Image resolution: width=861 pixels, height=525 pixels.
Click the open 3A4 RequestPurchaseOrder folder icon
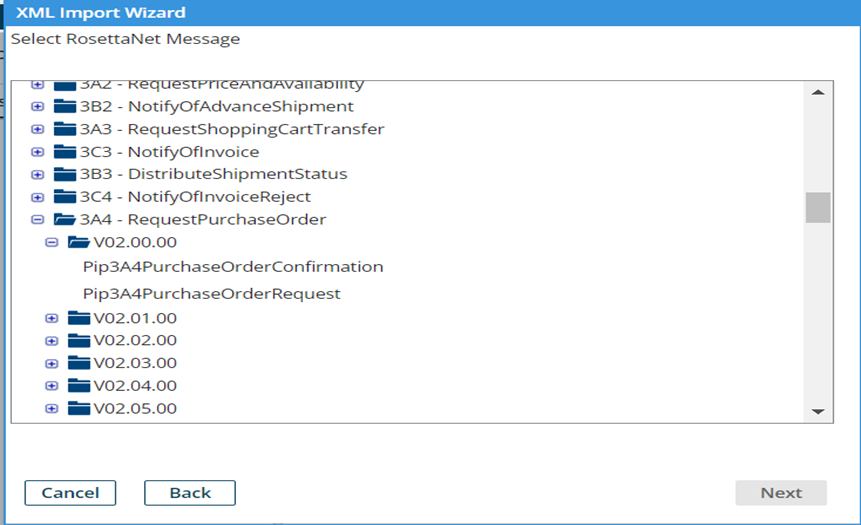point(65,220)
